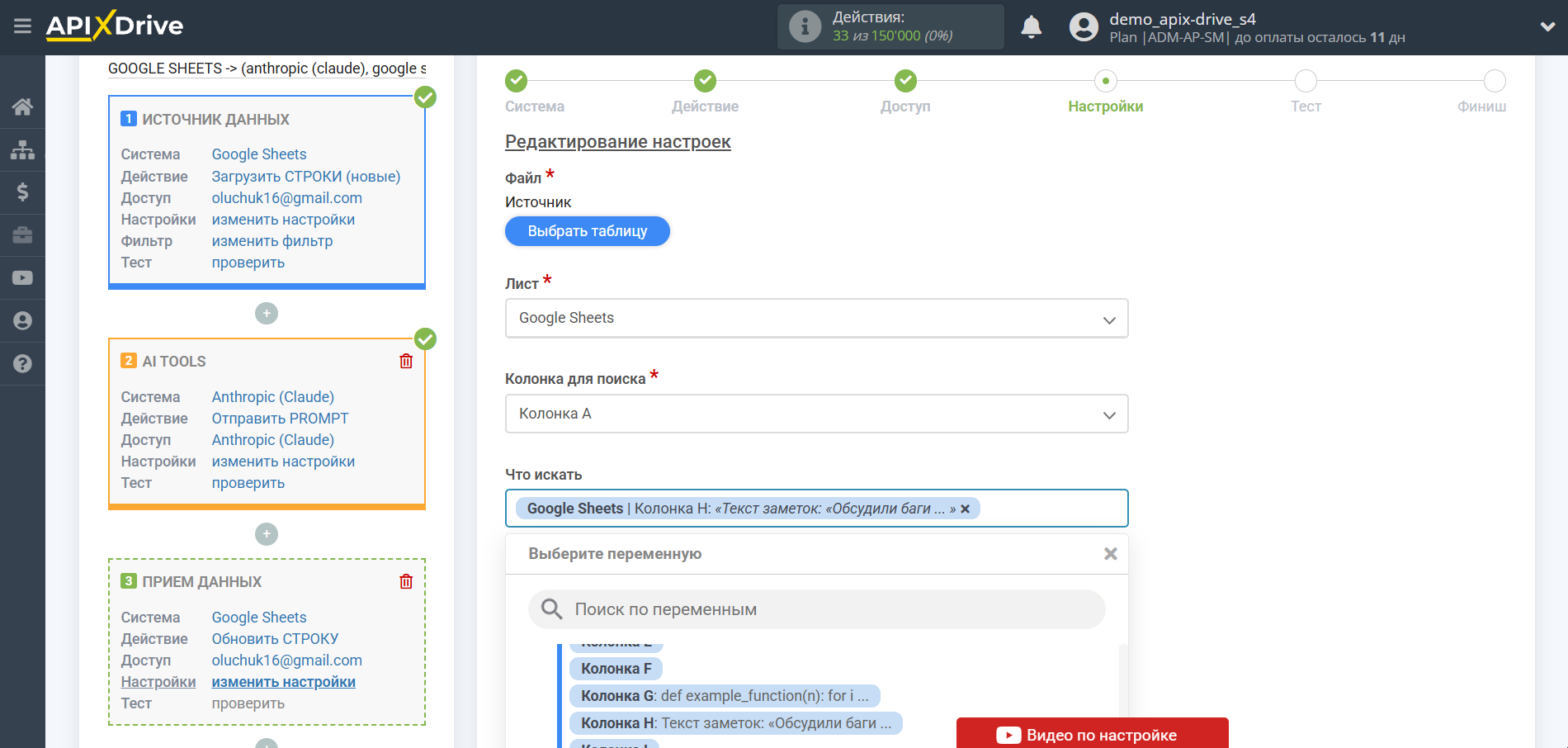
Task: Add step after data source block
Action: click(267, 314)
